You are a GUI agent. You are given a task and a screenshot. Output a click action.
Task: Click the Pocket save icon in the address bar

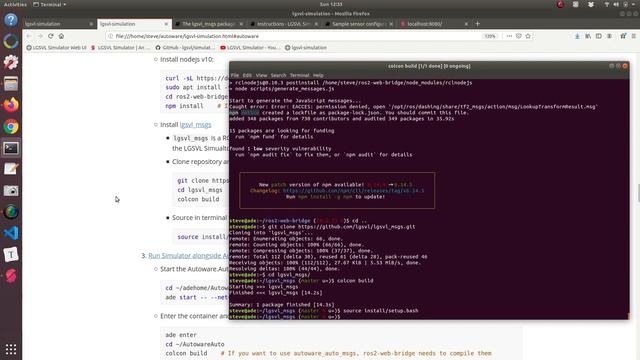pyautogui.click(x=518, y=36)
